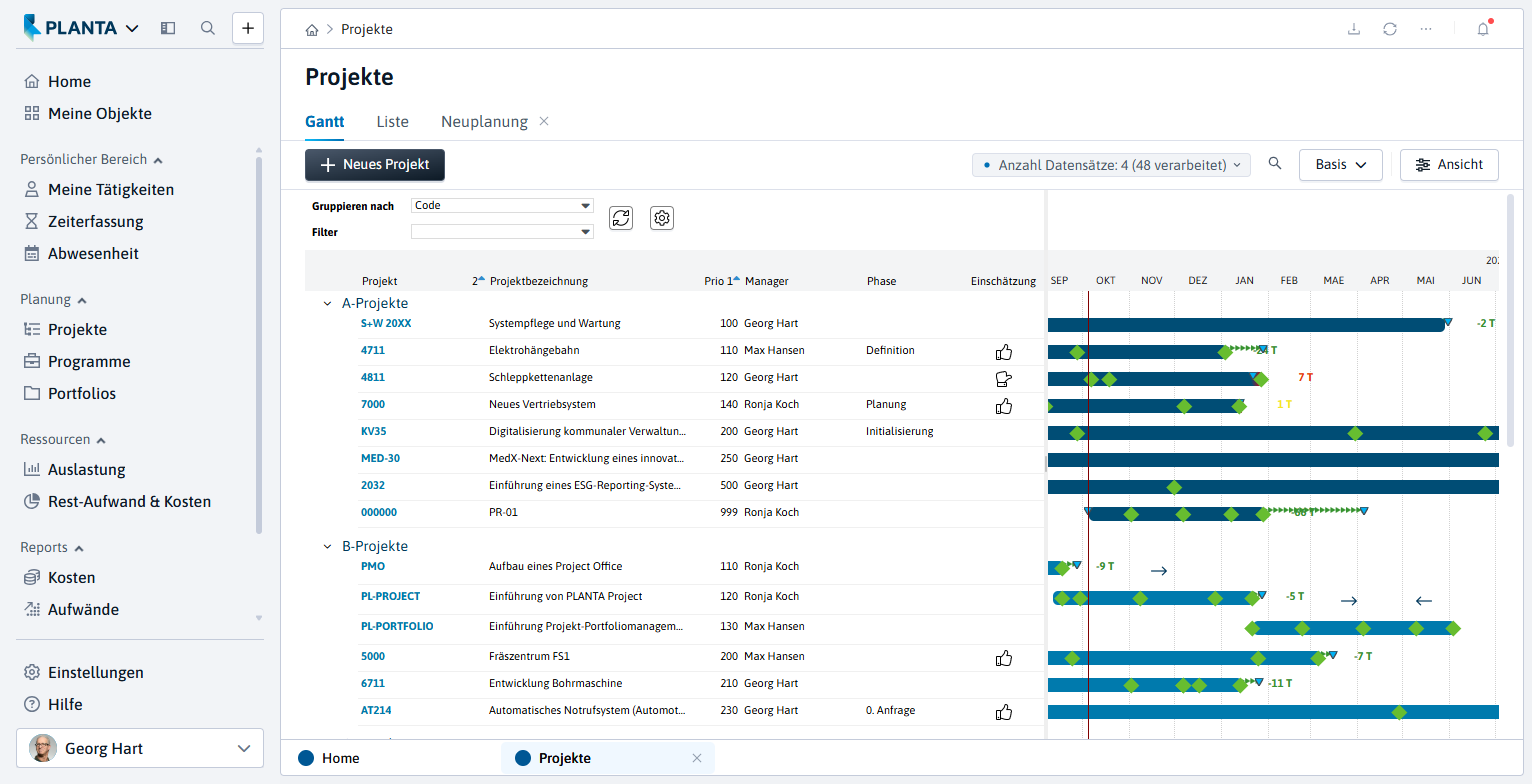
Task: Open the Basis dropdown
Action: 1340,165
